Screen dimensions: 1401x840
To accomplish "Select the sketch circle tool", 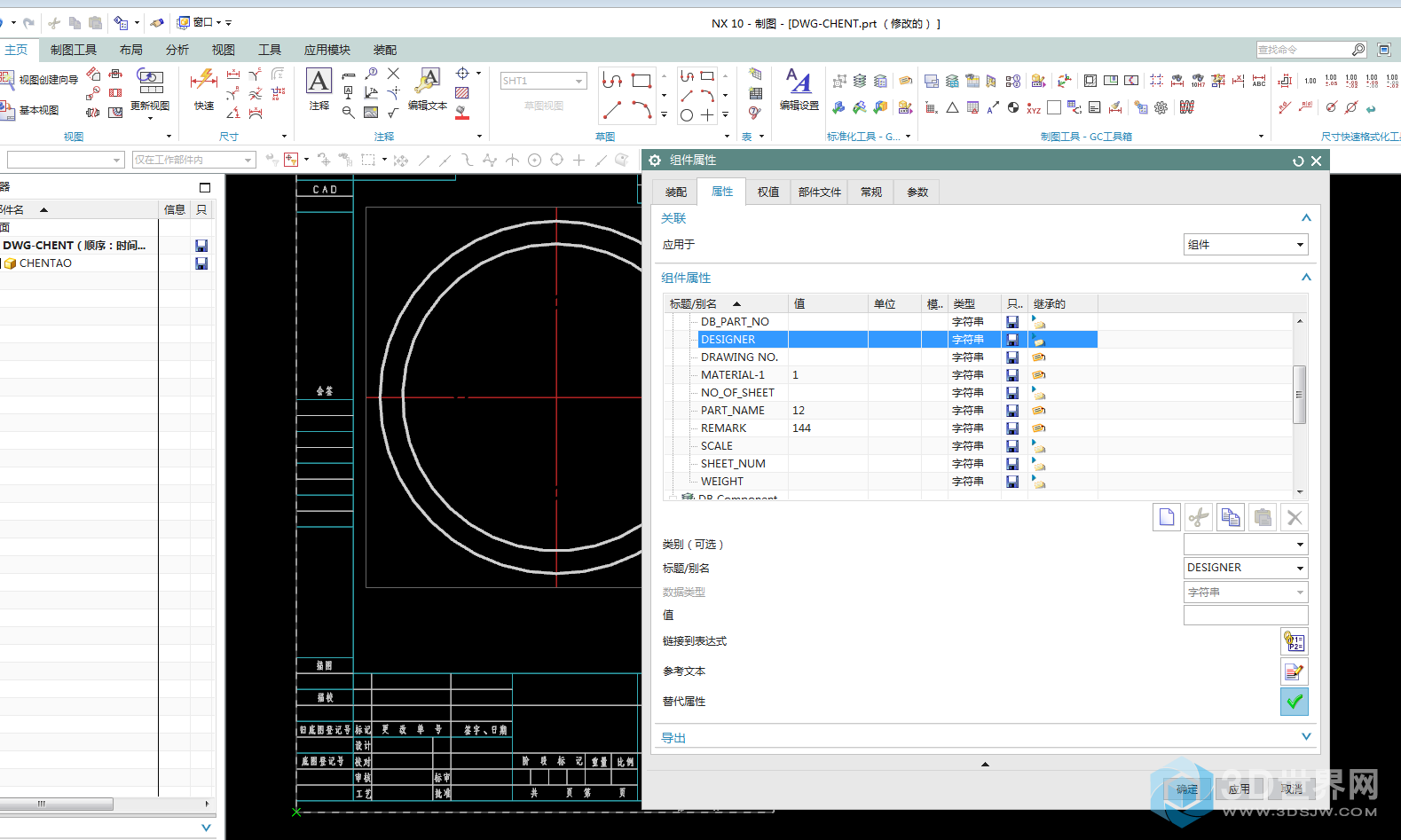I will 687,115.
